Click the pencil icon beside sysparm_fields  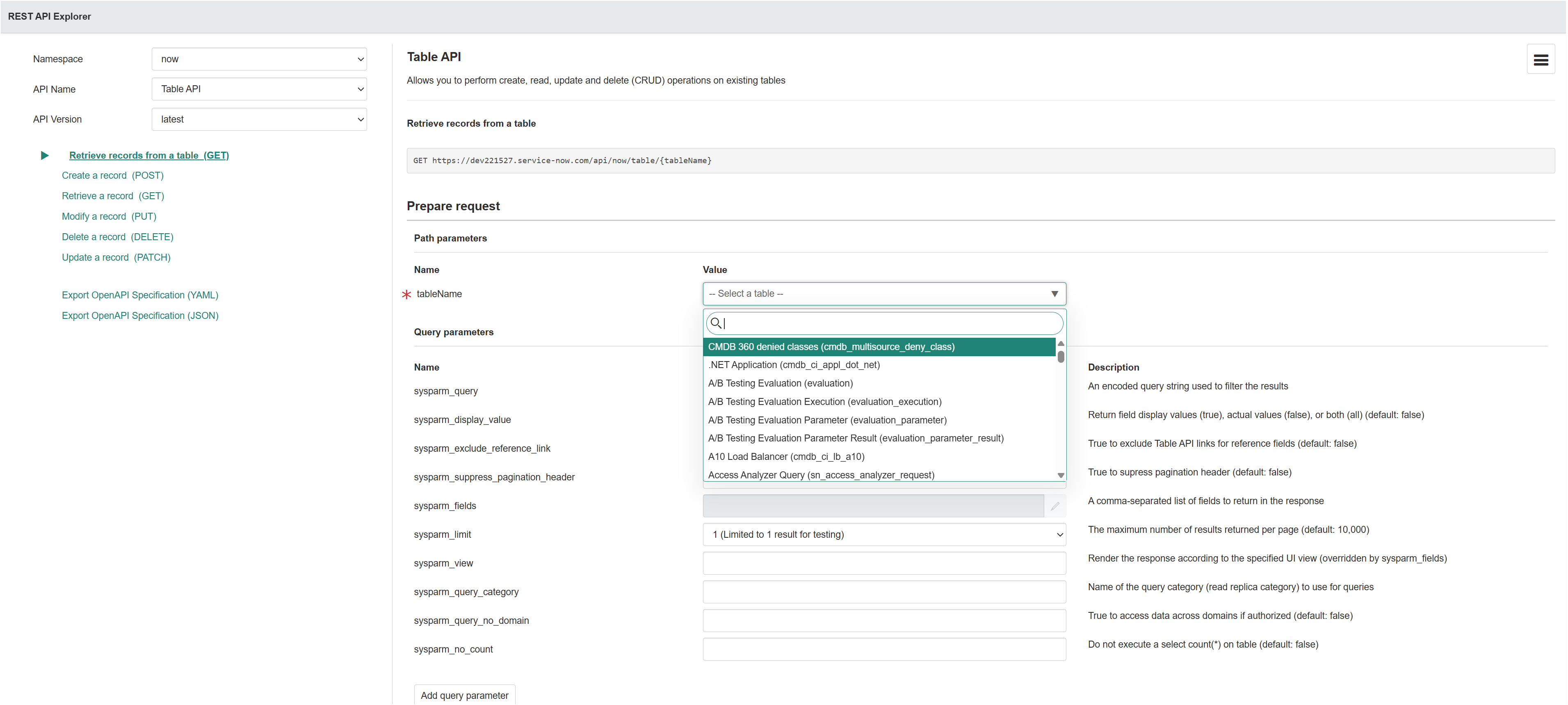coord(1054,506)
